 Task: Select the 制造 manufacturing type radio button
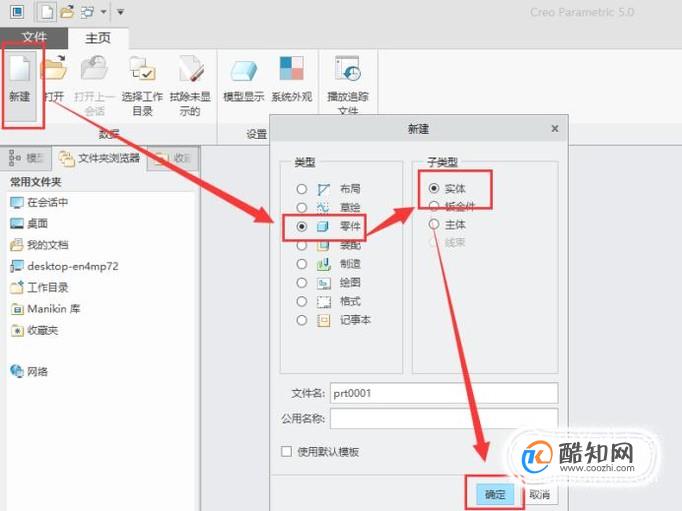tap(301, 264)
